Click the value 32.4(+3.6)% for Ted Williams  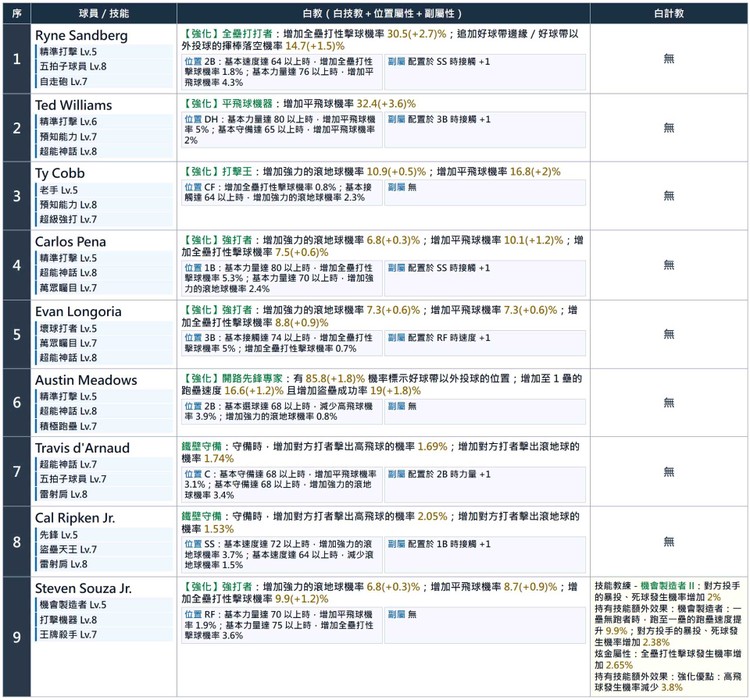coord(386,104)
